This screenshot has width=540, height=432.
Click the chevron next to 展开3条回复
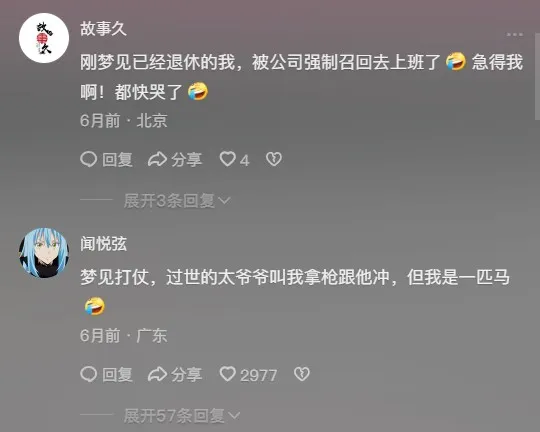click(x=224, y=200)
